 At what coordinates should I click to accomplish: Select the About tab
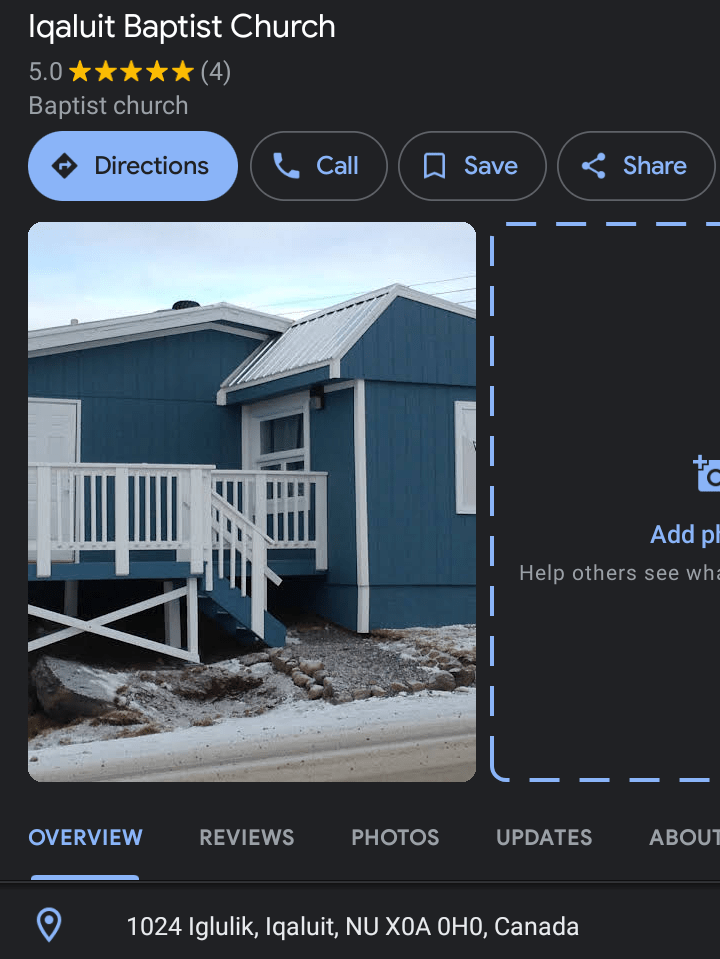[x=685, y=837]
